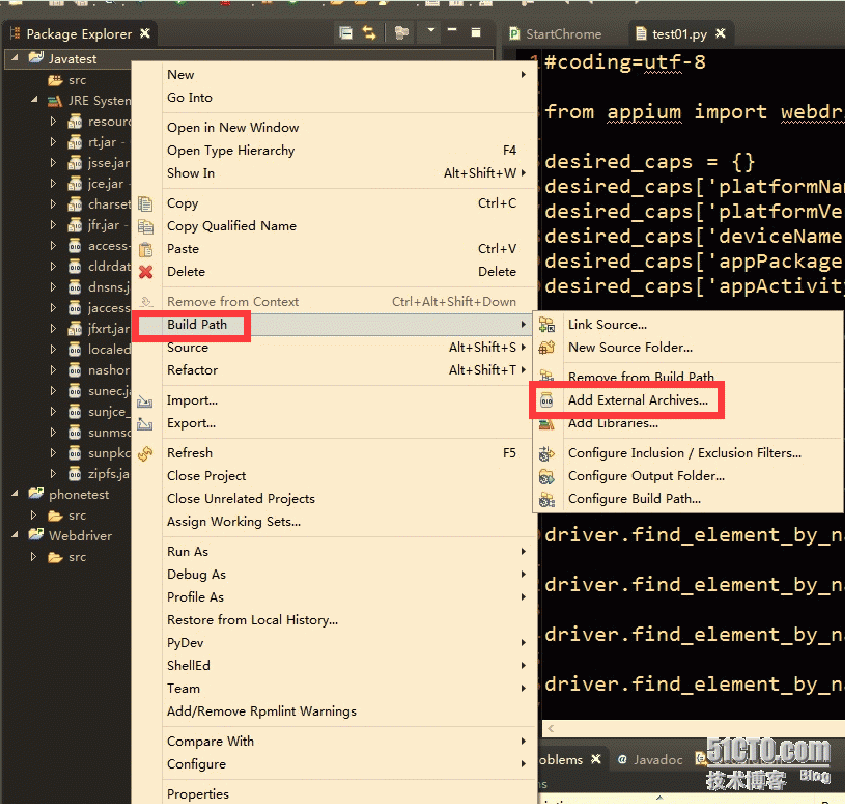
Task: Click the red Delete X icon
Action: (146, 272)
